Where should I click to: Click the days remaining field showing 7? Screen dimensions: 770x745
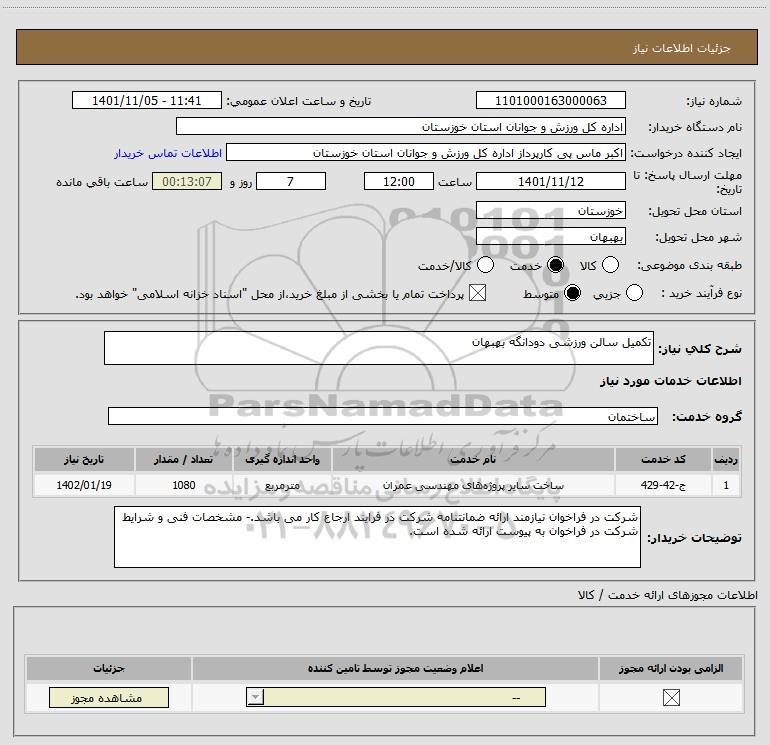pos(291,181)
